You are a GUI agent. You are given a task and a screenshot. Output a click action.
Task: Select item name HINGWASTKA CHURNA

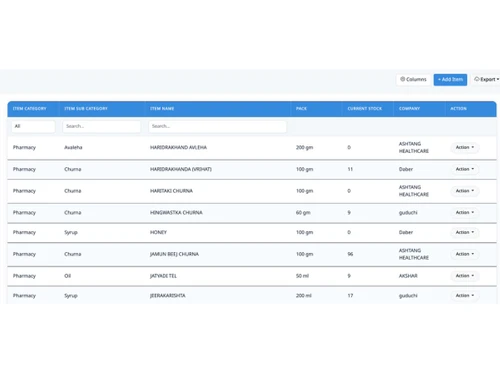[176, 213]
